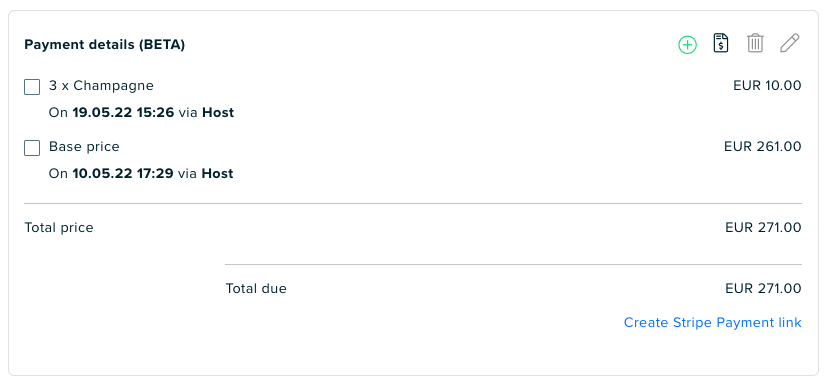Select the Base price item label
Image resolution: width=827 pixels, height=383 pixels.
[84, 147]
